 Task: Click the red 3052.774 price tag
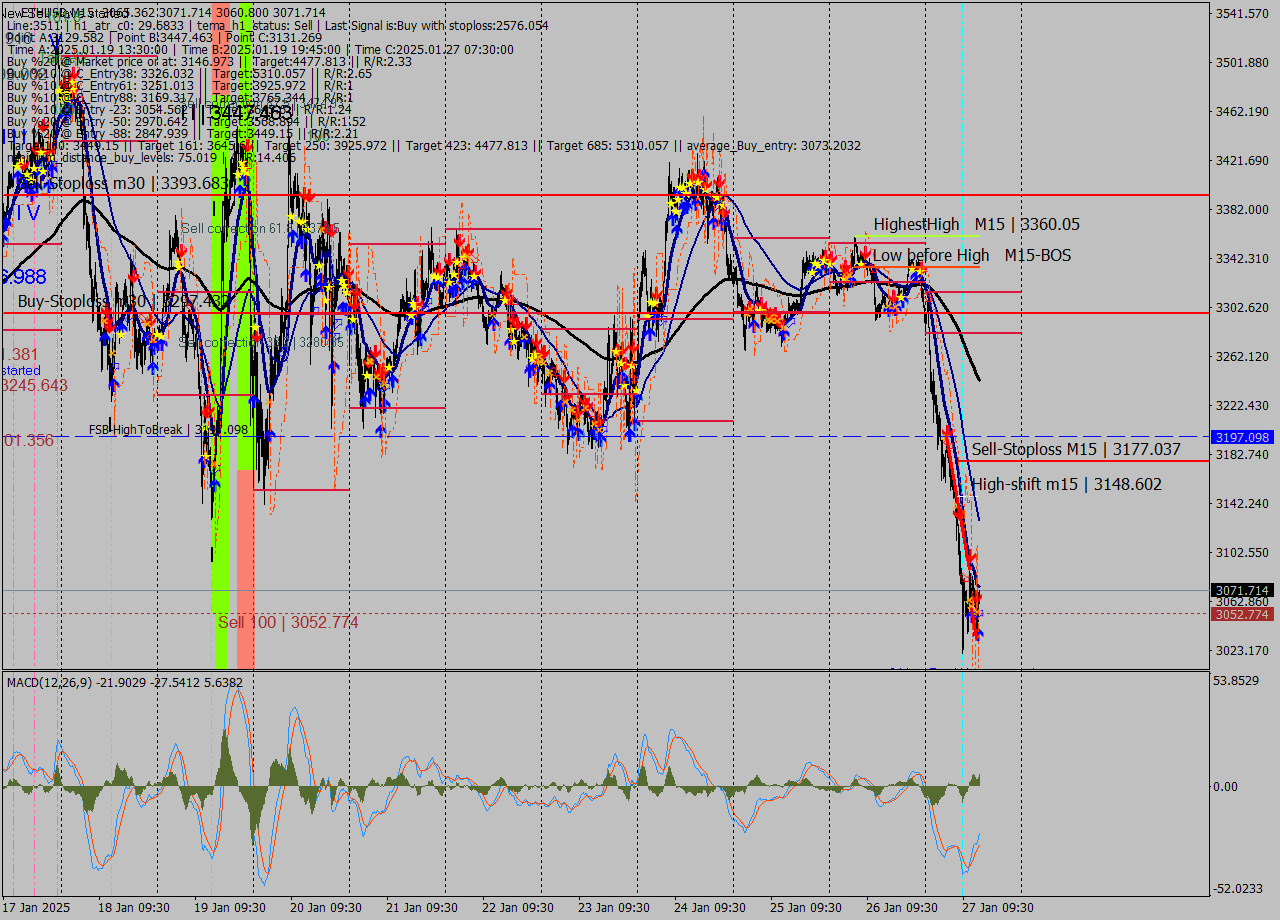1241,614
